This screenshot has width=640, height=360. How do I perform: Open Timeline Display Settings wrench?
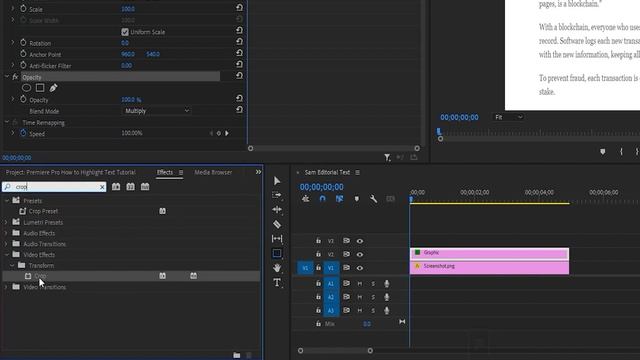coord(373,199)
